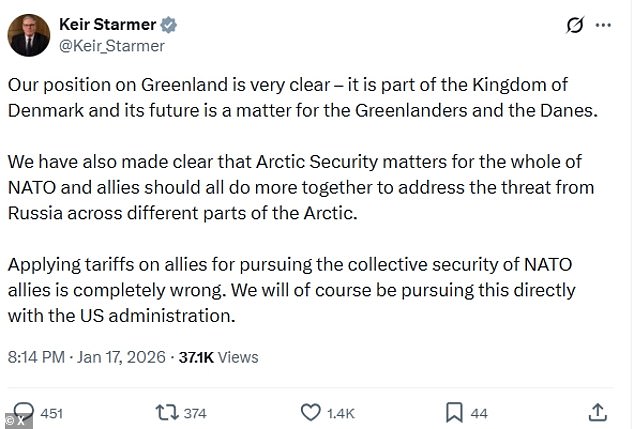Click the 374 reposts count

195,412
